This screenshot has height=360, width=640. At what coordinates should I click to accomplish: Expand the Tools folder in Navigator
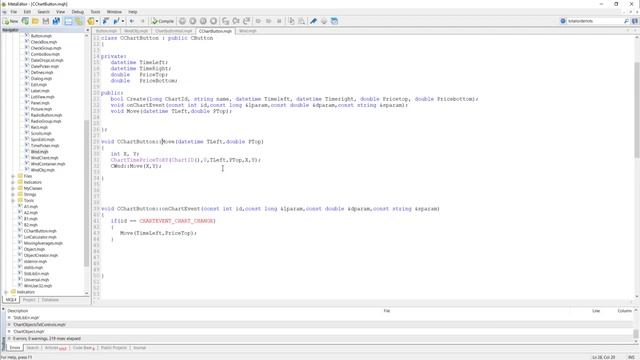point(13,201)
